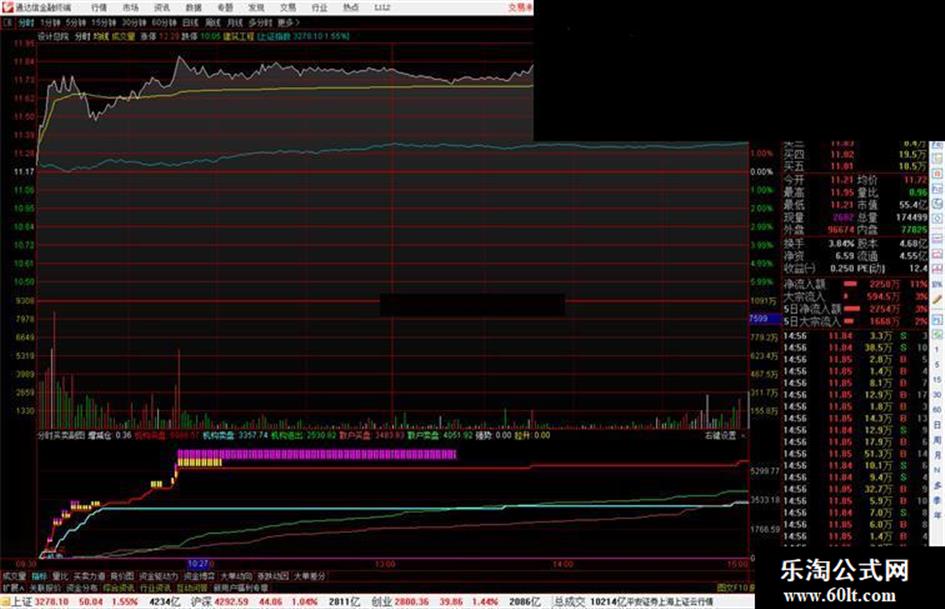
Task: Select the 成交量 indicator tab
Action: click(13, 576)
